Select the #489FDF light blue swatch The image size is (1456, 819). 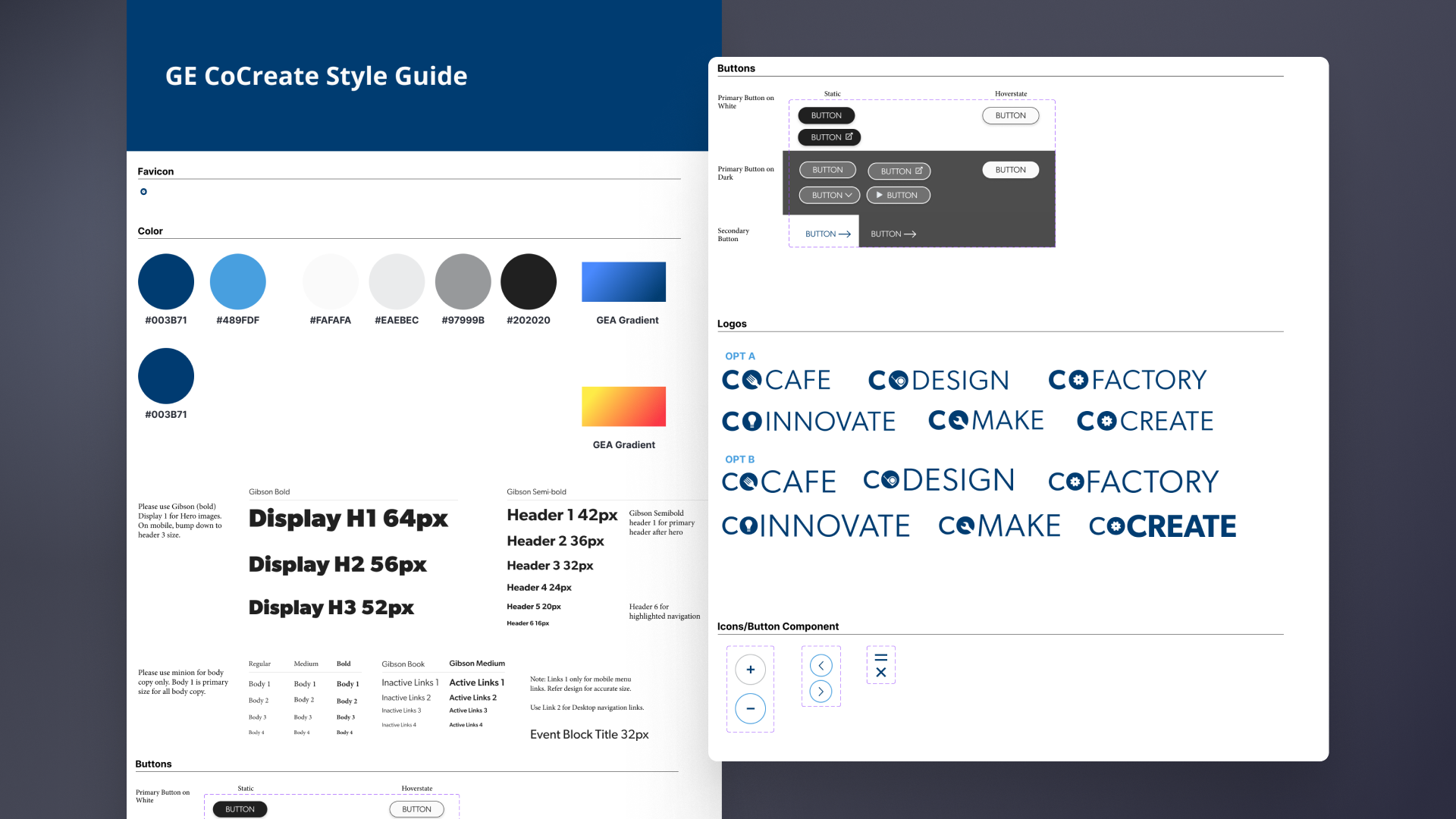tap(238, 281)
